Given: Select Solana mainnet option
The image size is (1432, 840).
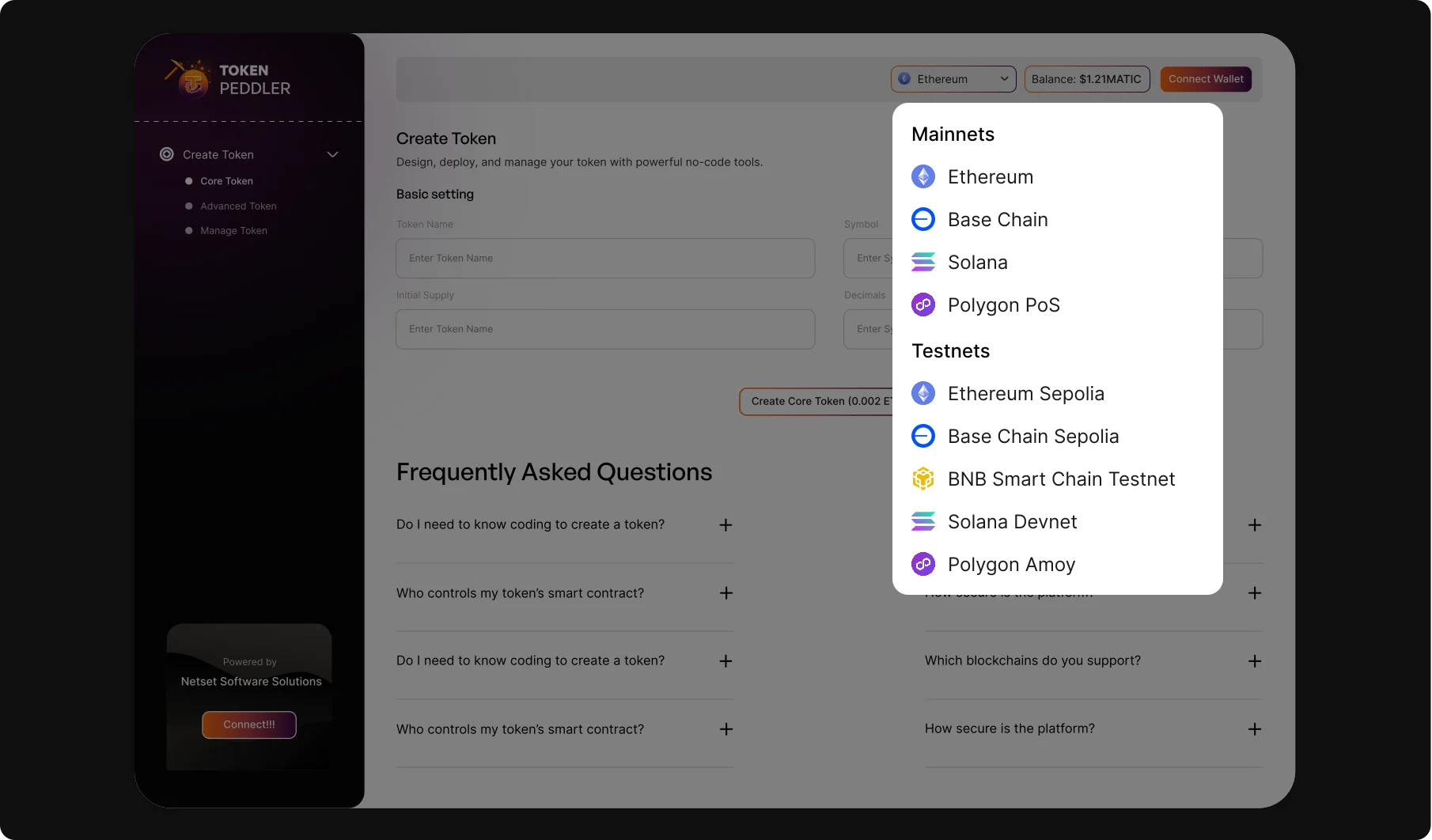Looking at the screenshot, I should point(1058,262).
